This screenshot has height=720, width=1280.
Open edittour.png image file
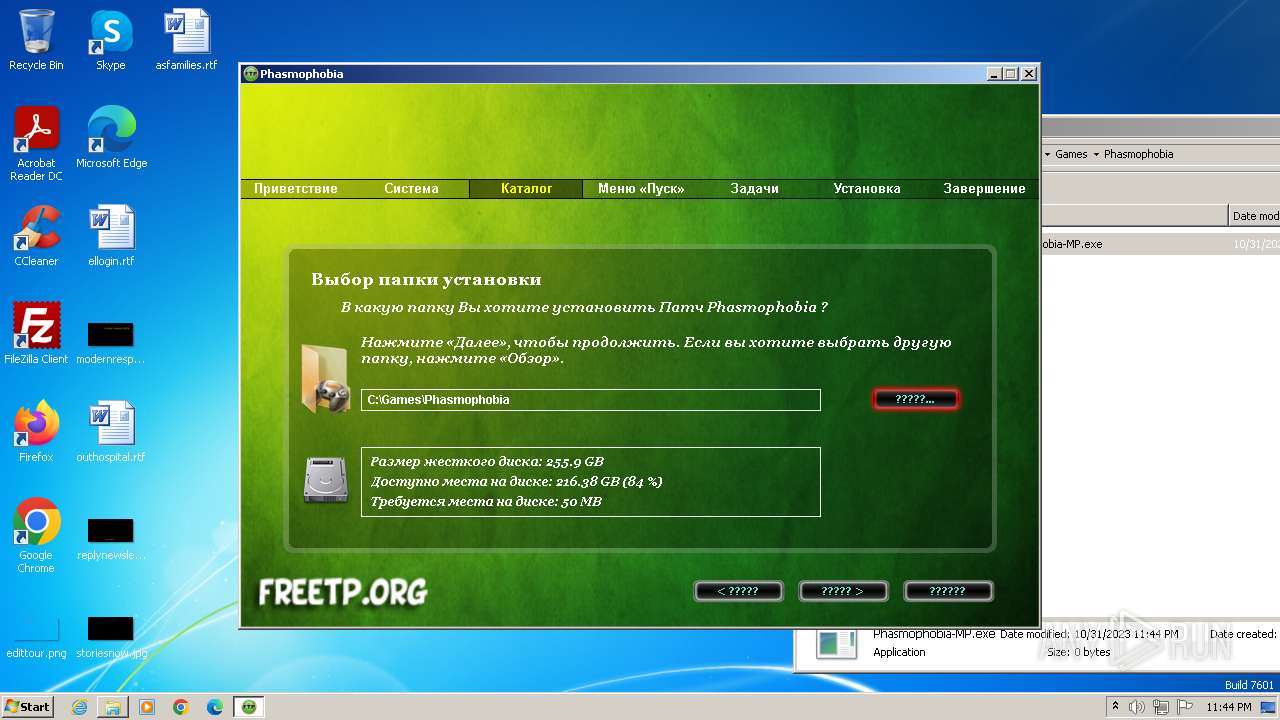(x=36, y=638)
